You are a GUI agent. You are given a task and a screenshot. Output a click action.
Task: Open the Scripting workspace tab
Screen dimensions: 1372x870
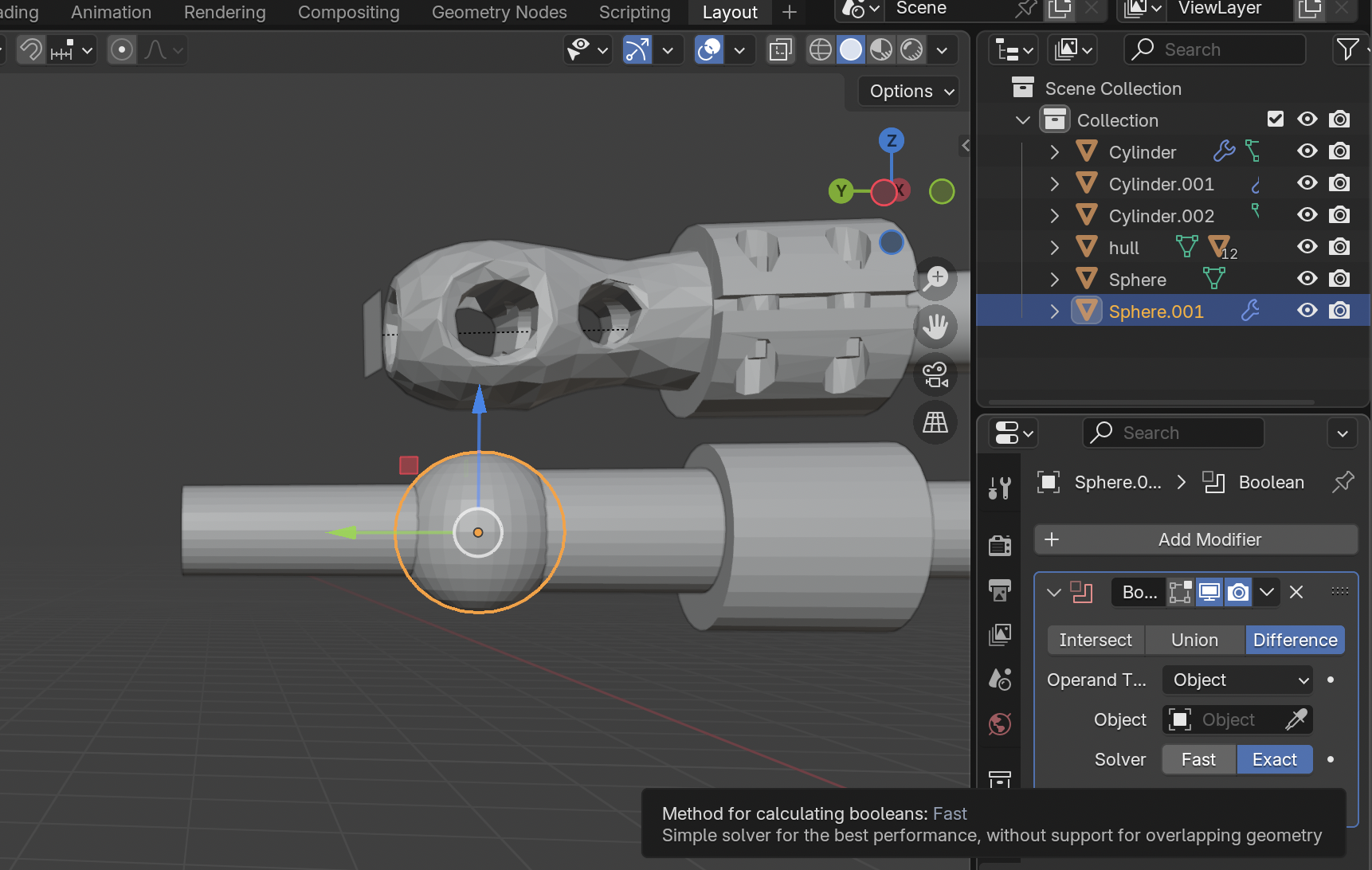[634, 13]
